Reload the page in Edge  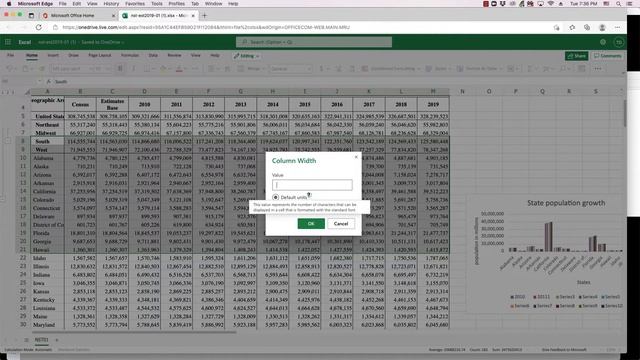[38, 27]
